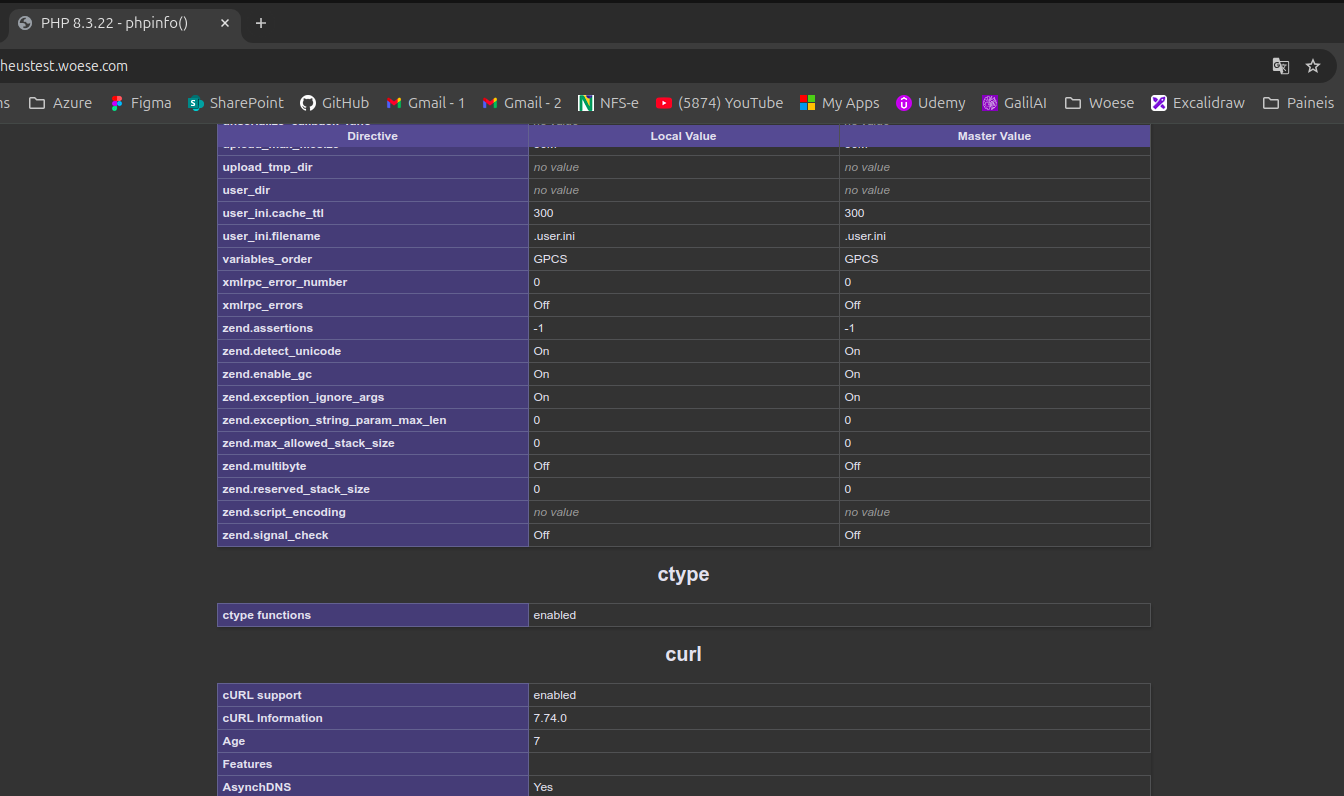Open the YouTube bookmark

click(x=719, y=103)
